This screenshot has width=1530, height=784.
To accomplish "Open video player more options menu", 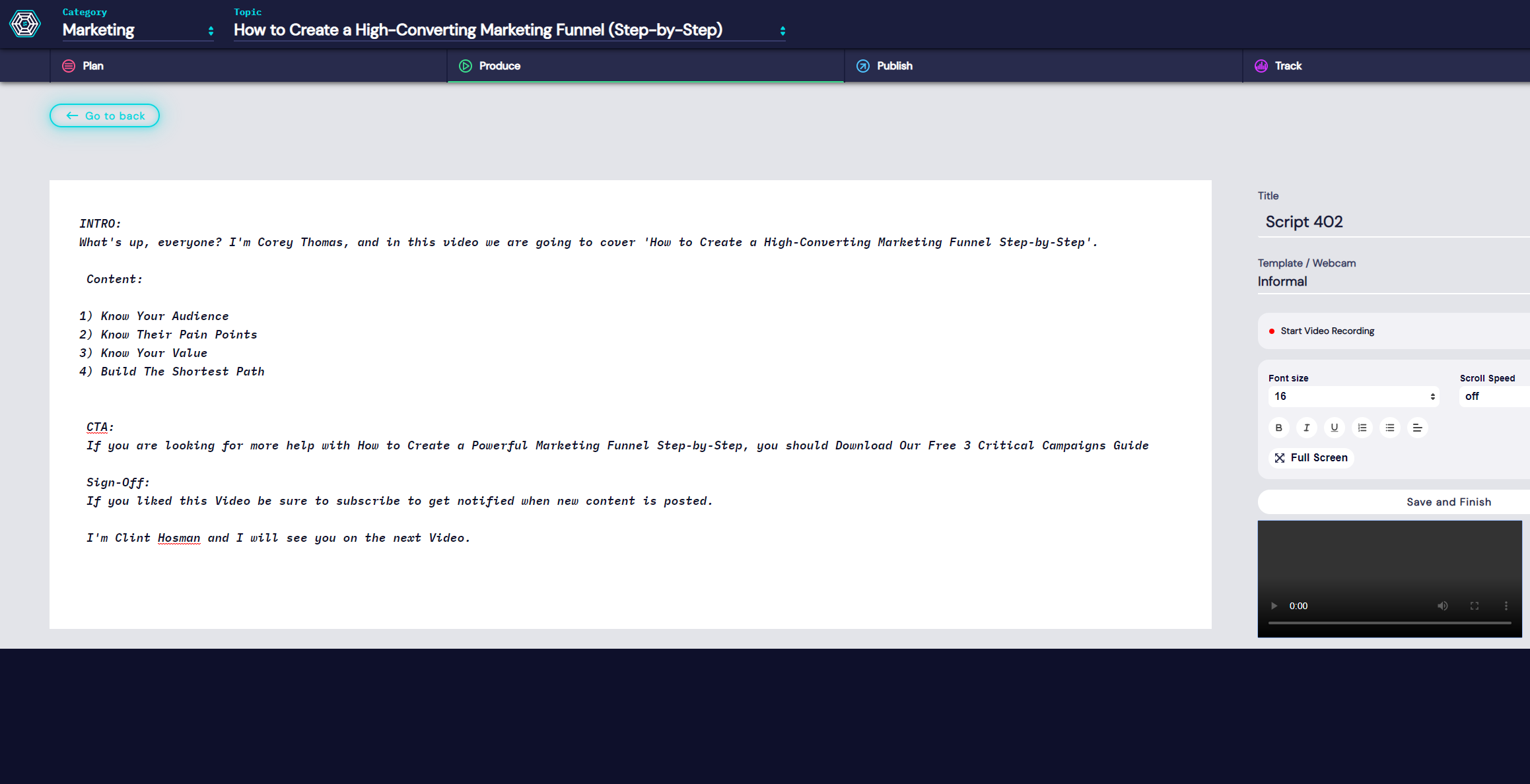I will 1506,606.
